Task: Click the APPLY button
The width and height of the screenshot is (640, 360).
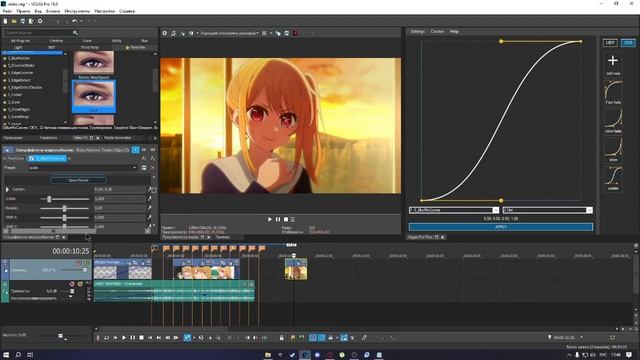Action: [501, 227]
